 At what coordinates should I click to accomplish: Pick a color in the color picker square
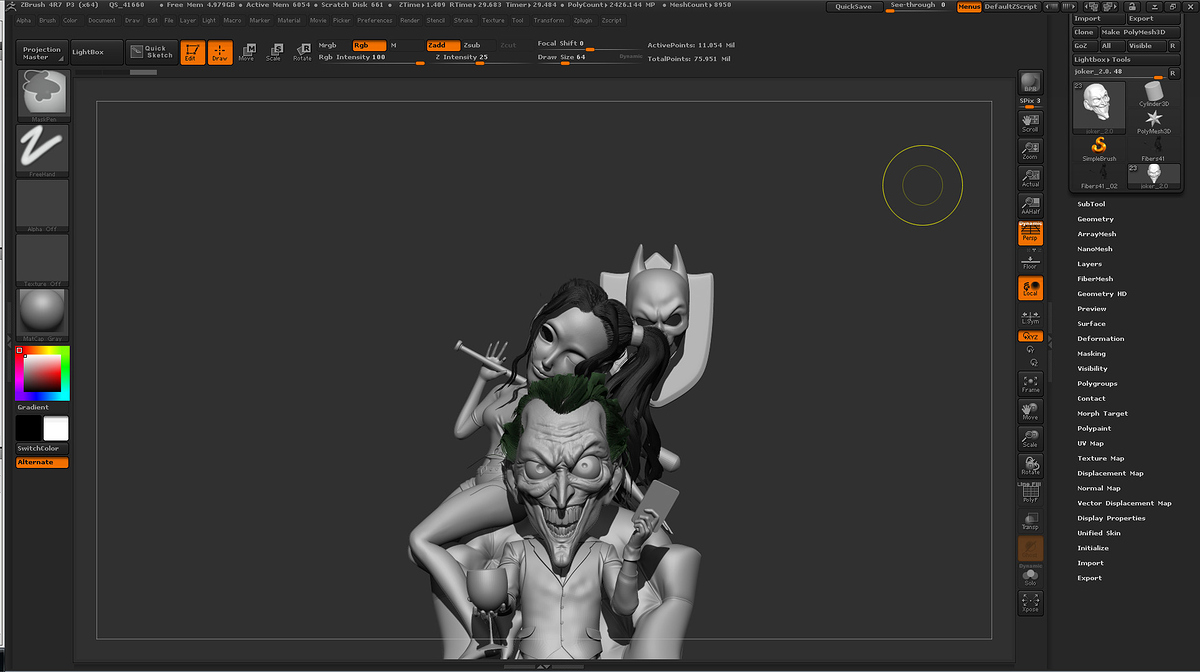(x=42, y=373)
